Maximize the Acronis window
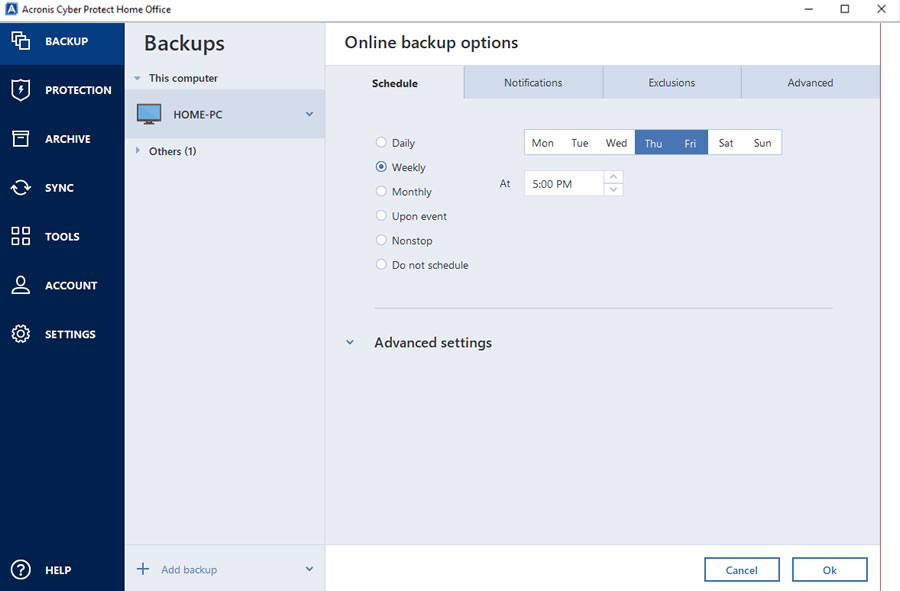 pyautogui.click(x=845, y=9)
